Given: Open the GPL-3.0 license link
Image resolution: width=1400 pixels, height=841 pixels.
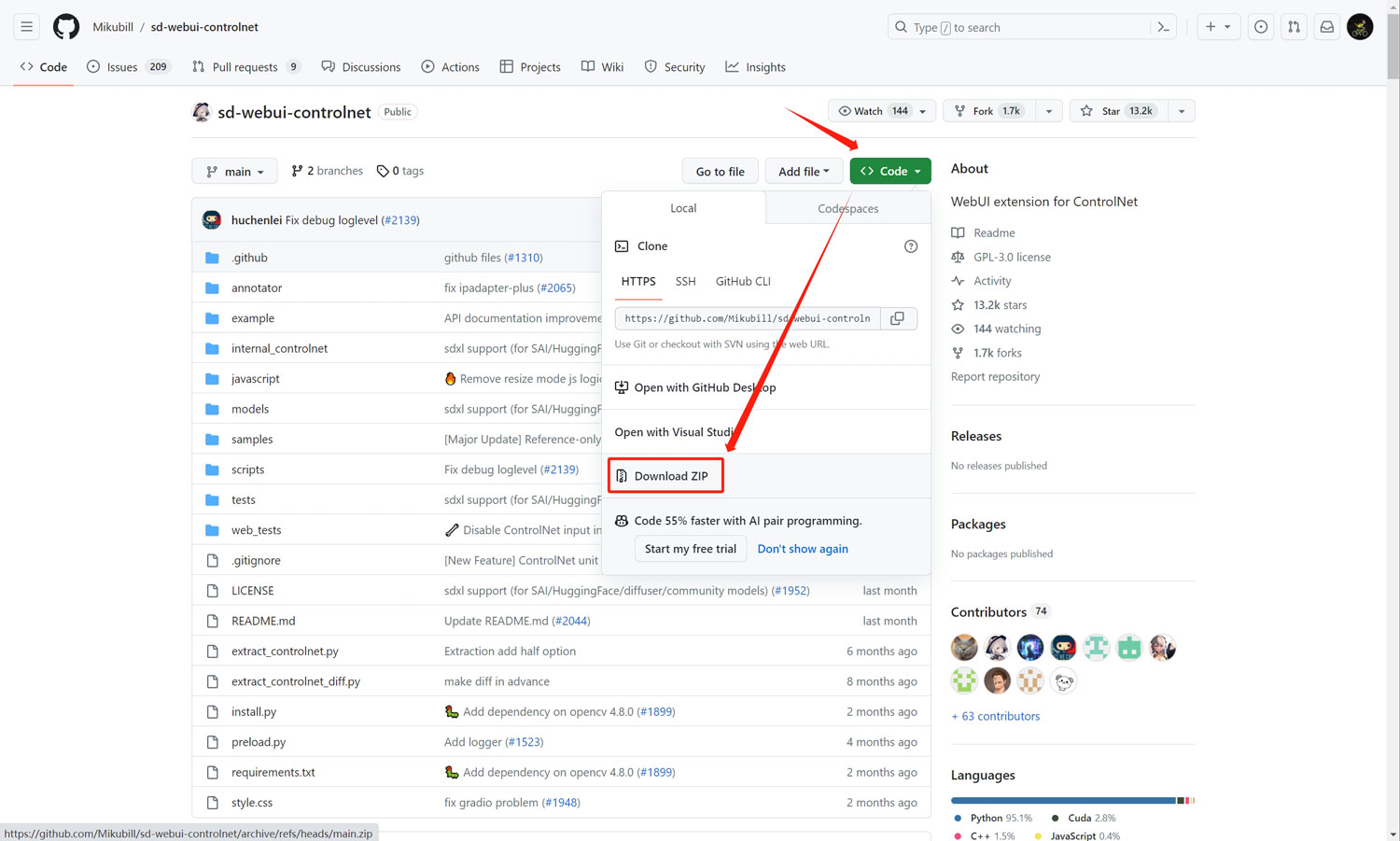Looking at the screenshot, I should pyautogui.click(x=1001, y=258).
